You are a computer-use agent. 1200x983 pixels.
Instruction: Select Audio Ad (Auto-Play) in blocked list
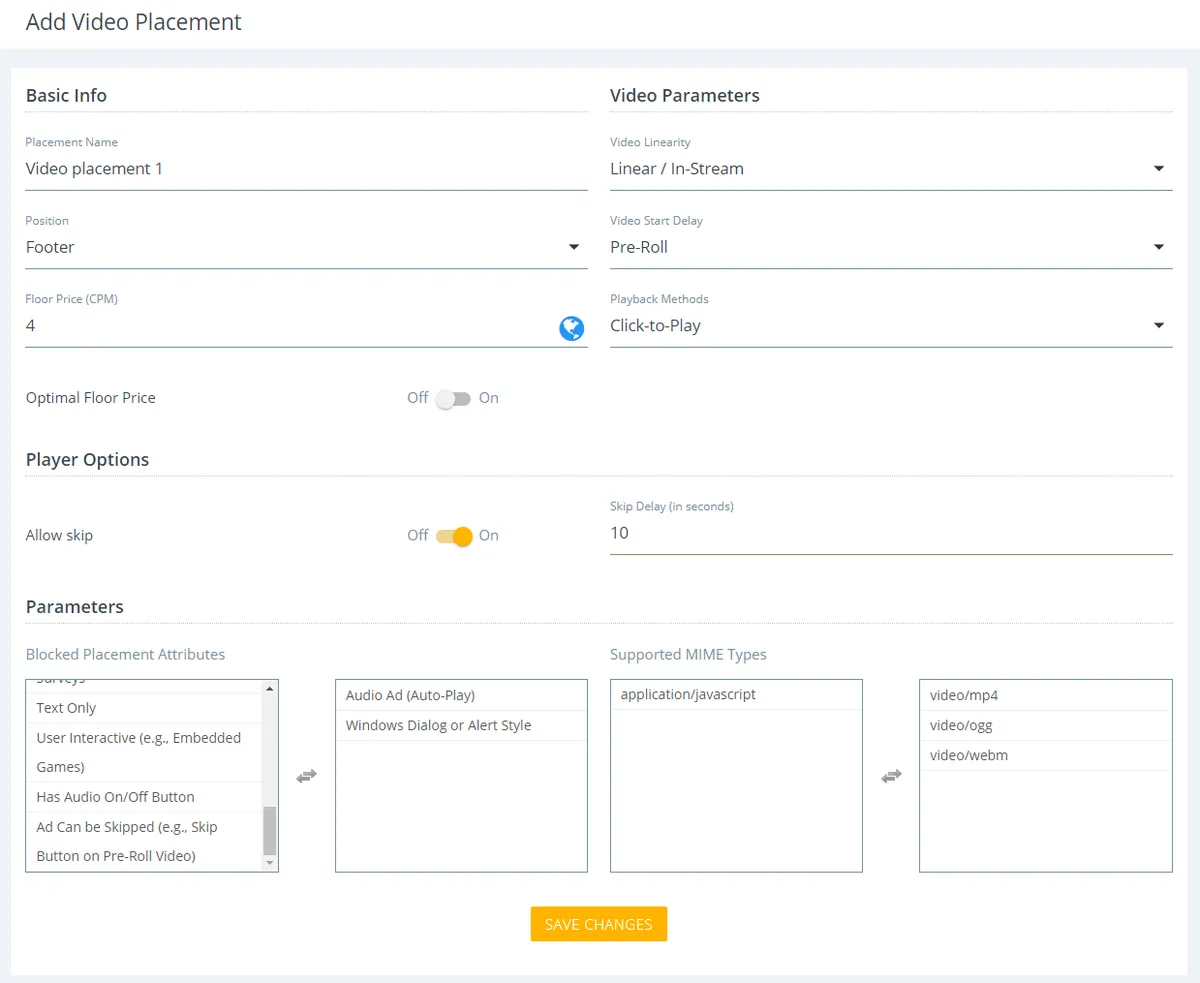pyautogui.click(x=410, y=695)
